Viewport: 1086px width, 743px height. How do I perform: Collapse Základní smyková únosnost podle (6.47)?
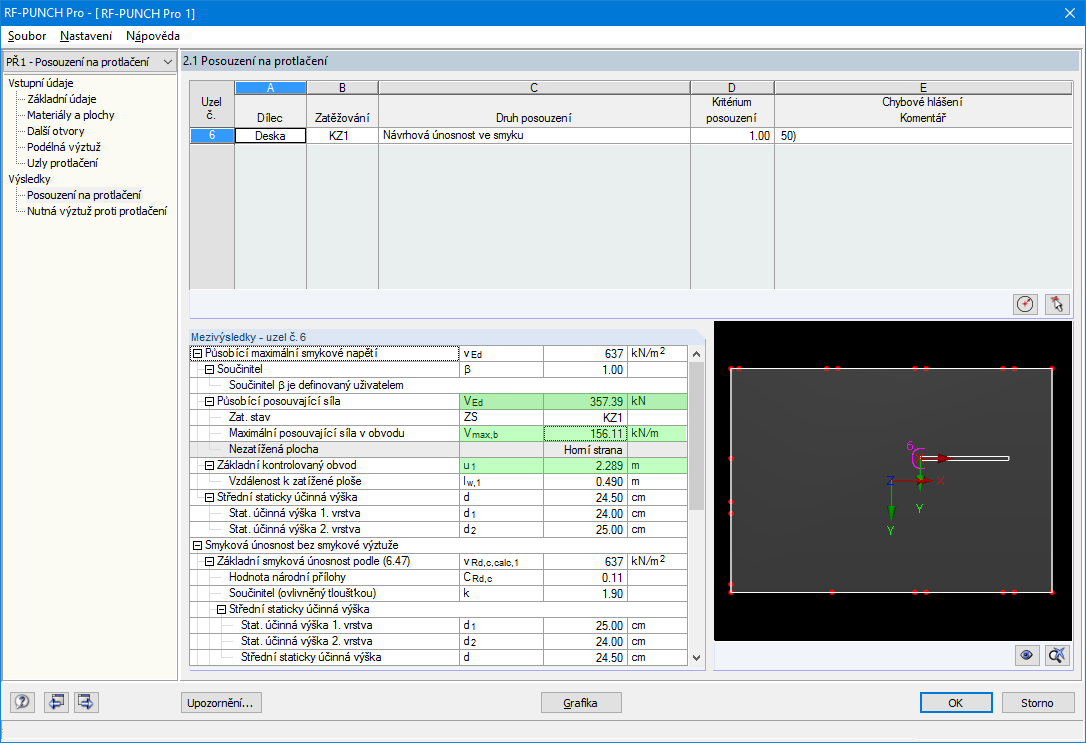tap(209, 562)
